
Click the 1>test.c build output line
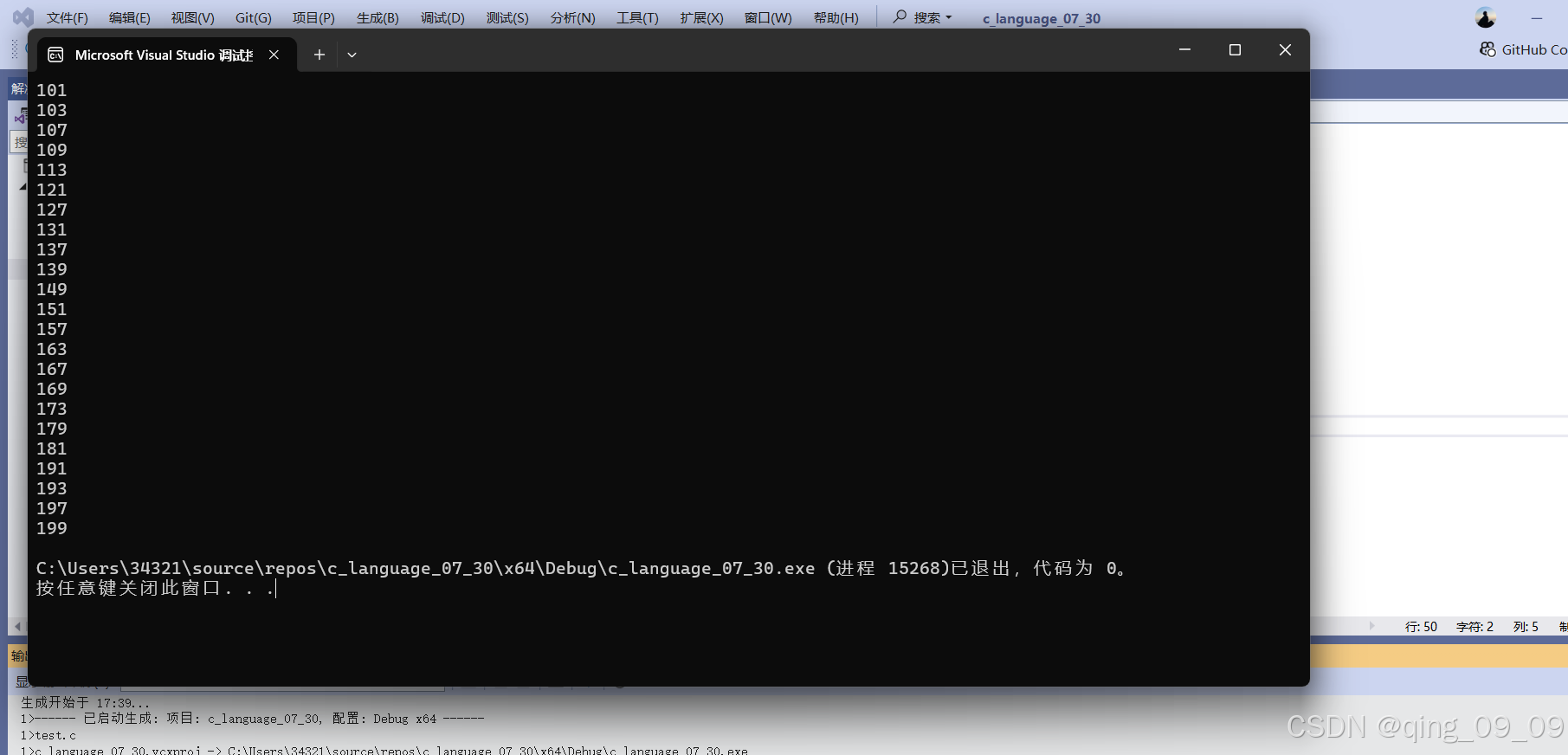tap(48, 735)
